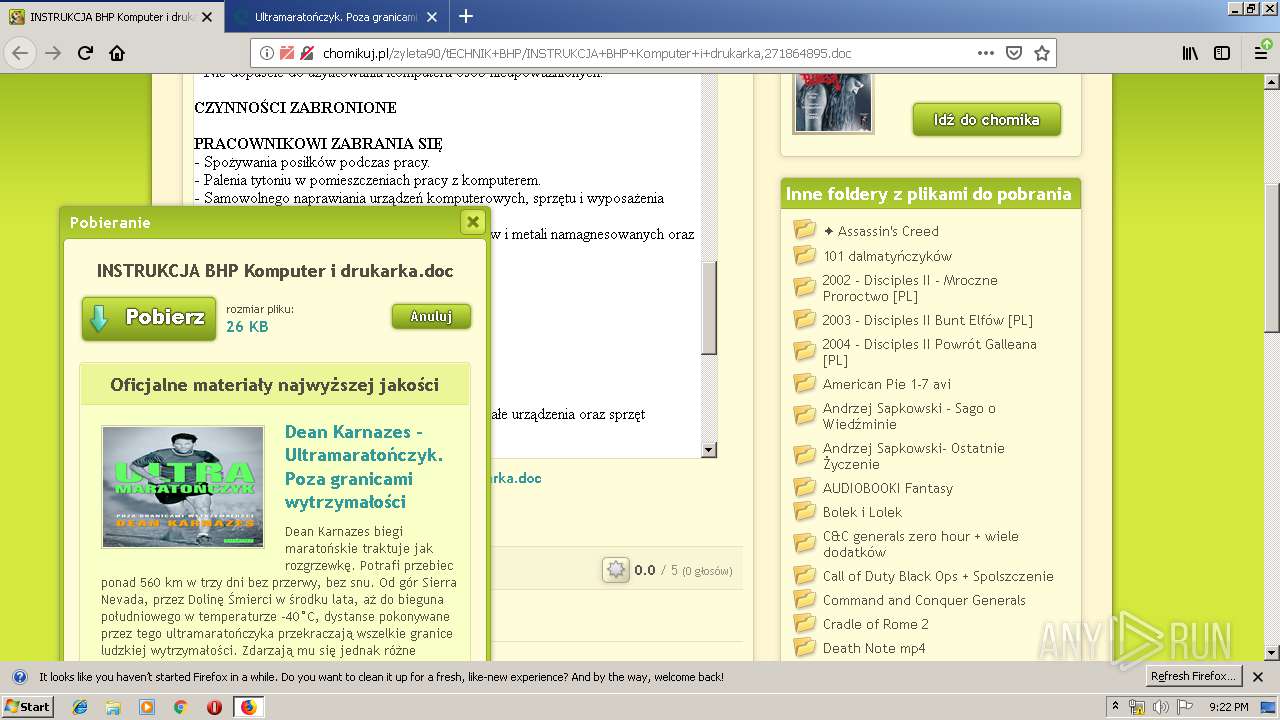Show site information icon in address bar
1280x720 pixels.
[267, 53]
